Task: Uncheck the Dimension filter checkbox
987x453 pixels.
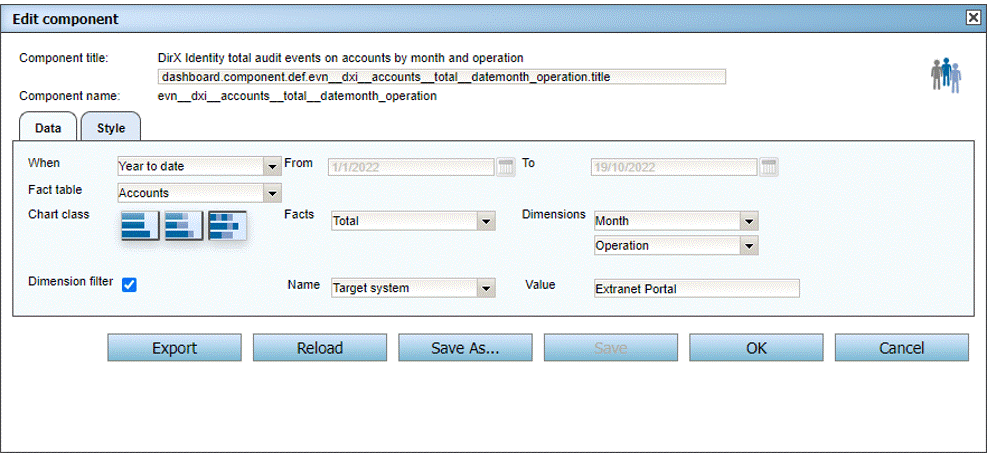Action: pyautogui.click(x=129, y=285)
